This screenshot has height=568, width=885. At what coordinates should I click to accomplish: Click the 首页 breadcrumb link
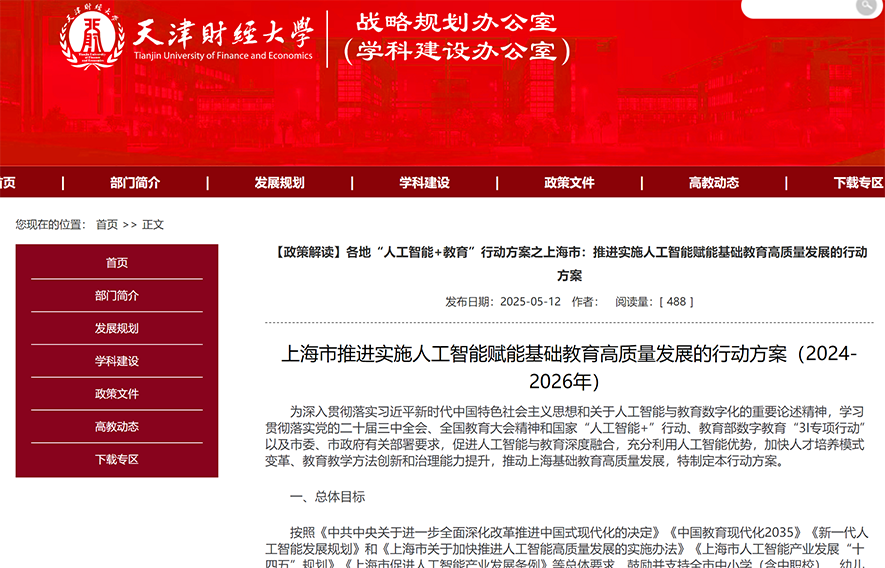tap(107, 225)
